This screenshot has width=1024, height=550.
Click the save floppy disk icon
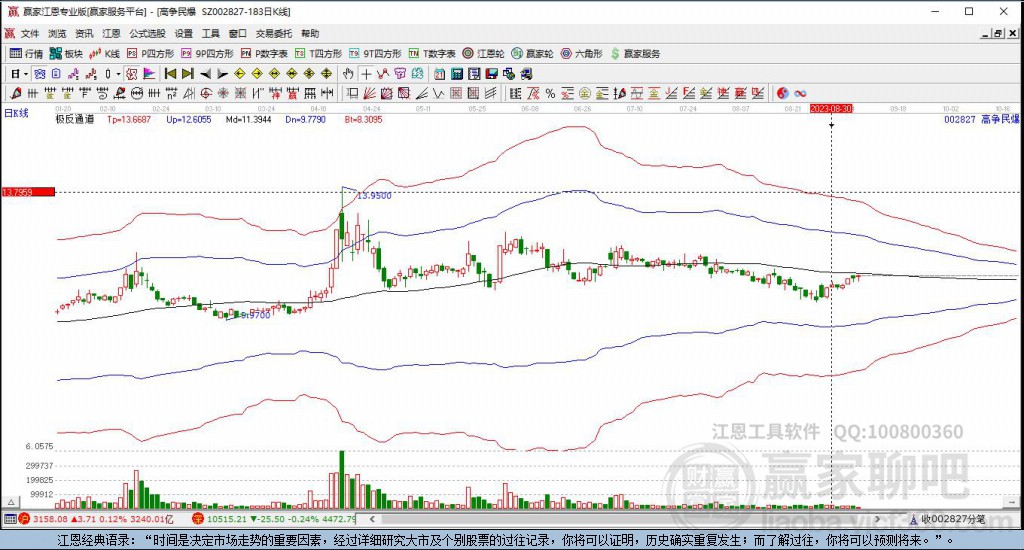[491, 74]
